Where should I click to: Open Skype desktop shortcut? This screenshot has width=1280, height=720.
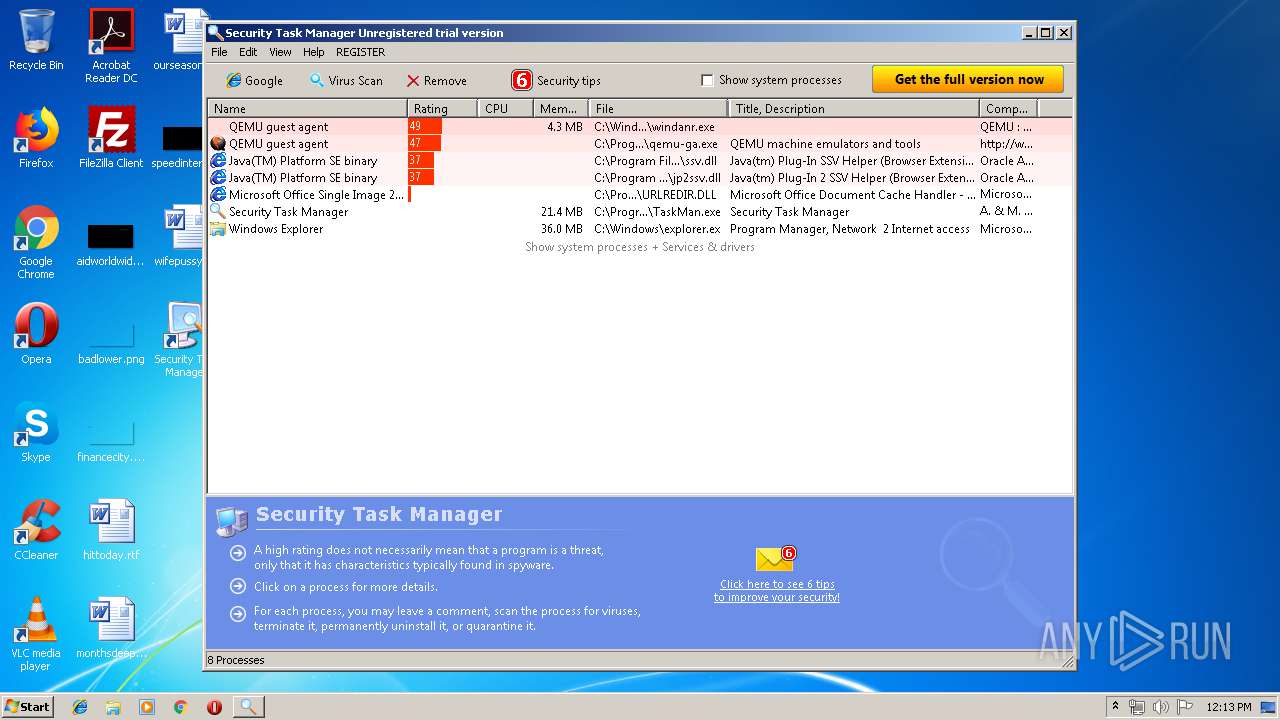point(36,432)
